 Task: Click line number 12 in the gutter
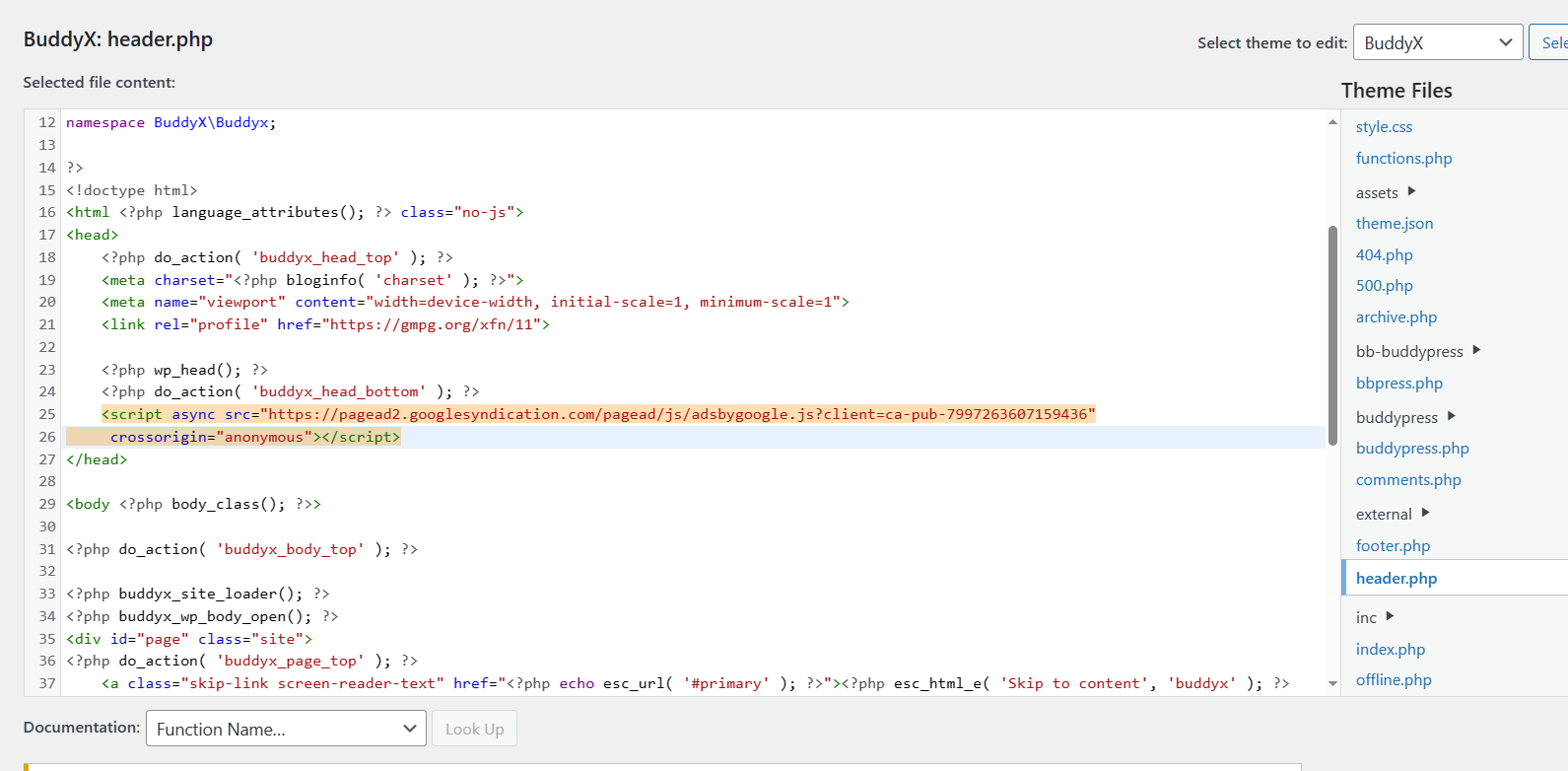tap(47, 122)
